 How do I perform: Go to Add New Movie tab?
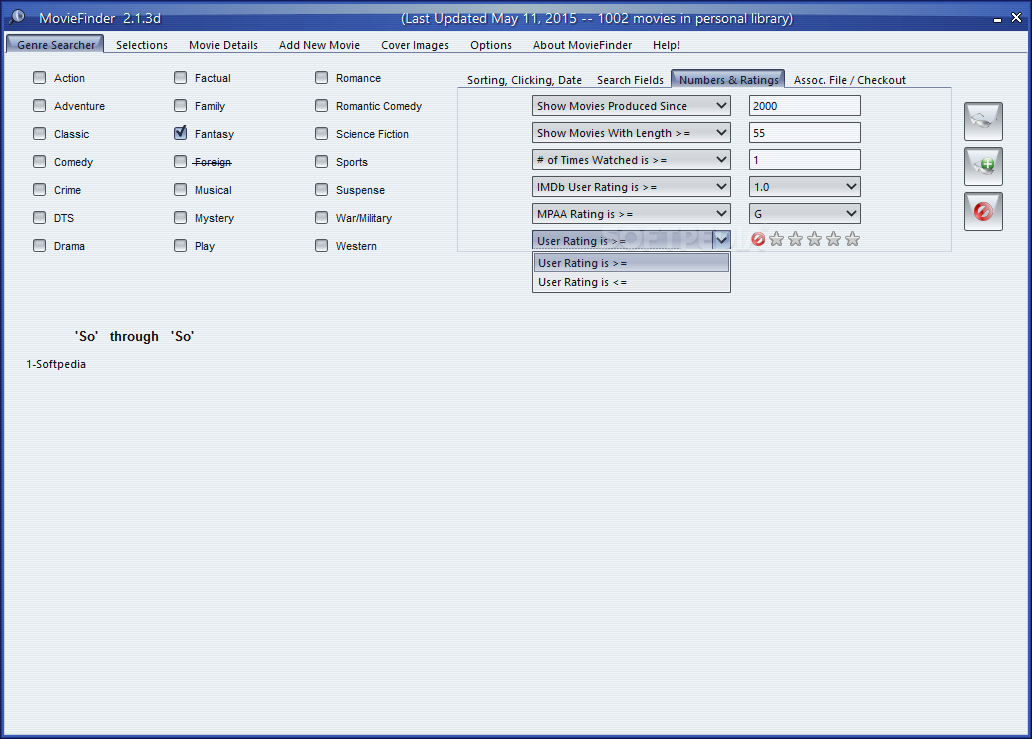(x=319, y=45)
